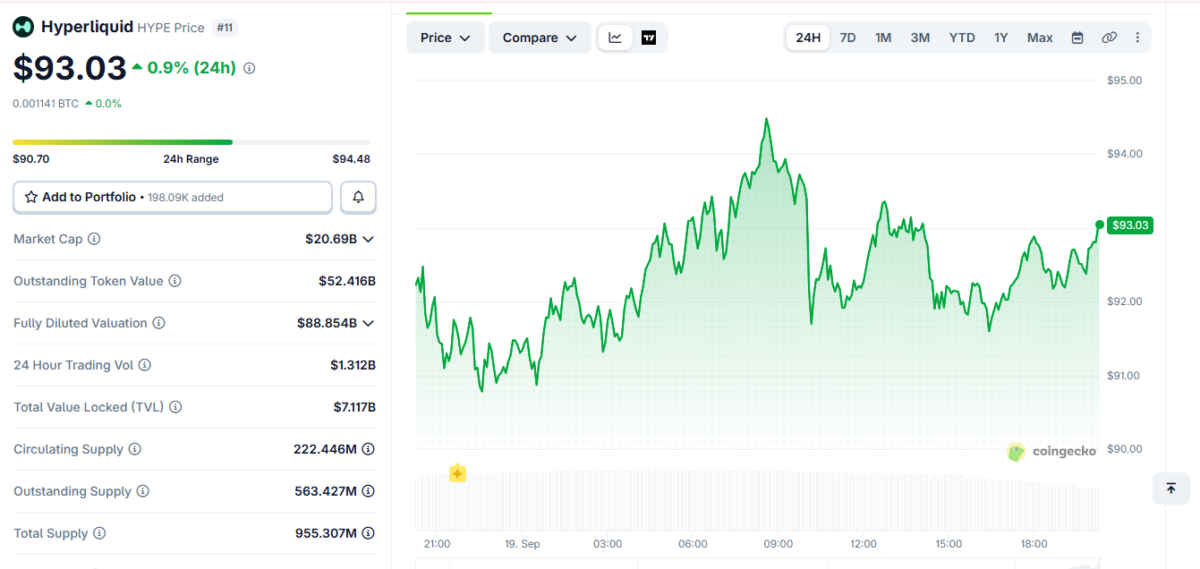This screenshot has height=569, width=1200.
Task: Select the YTD timeframe tab
Action: pos(962,38)
